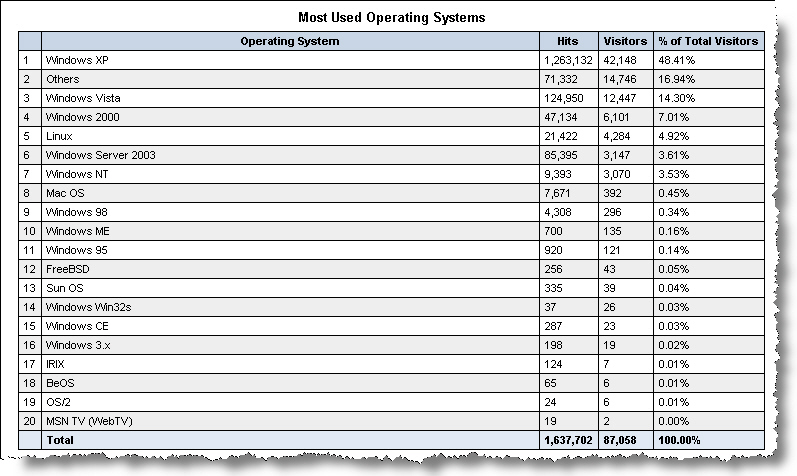Click the Total row label
Screen dimensions: 797x476
click(x=60, y=440)
